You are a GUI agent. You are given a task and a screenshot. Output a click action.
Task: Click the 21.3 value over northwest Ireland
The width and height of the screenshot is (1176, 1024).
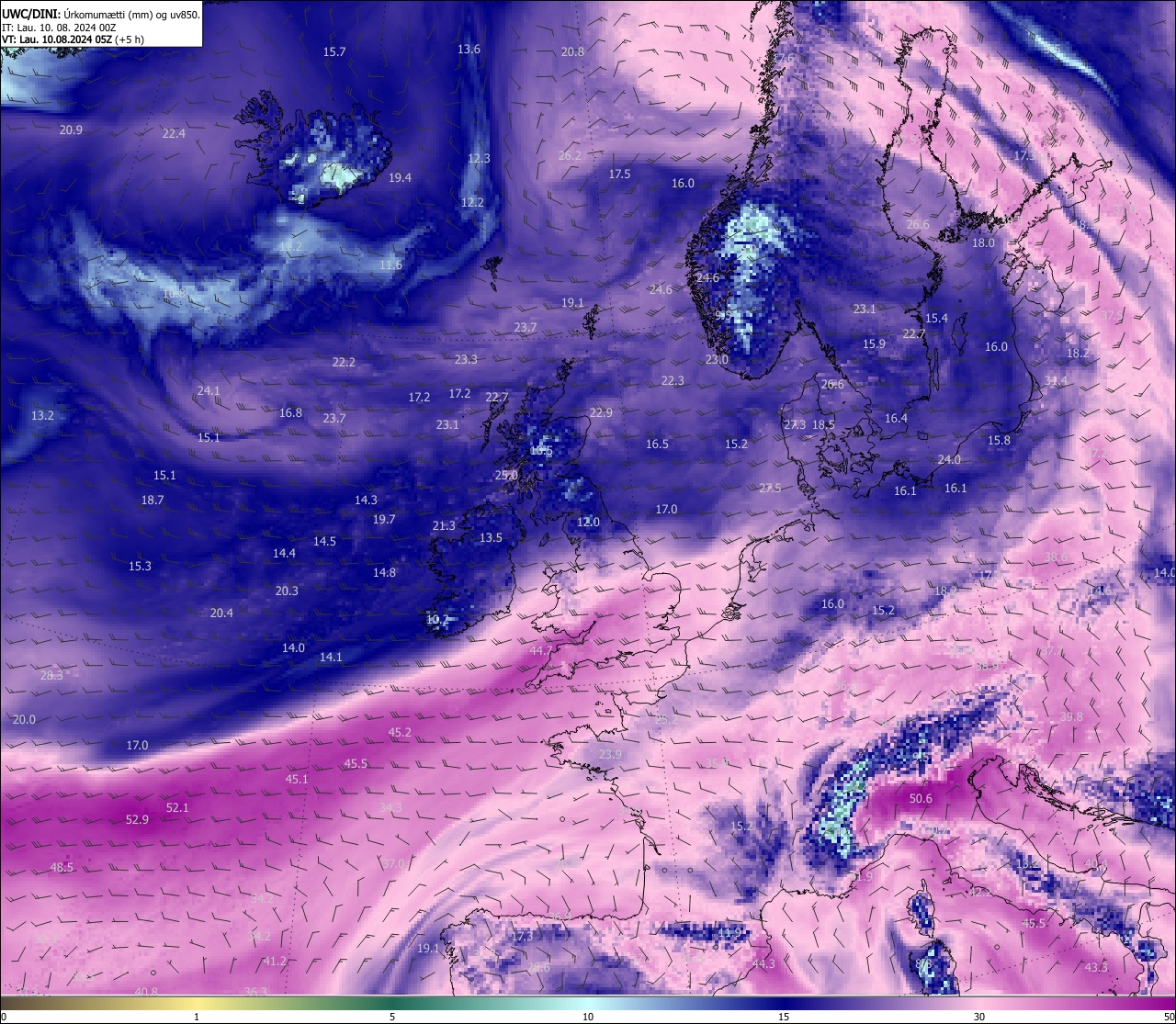444,526
